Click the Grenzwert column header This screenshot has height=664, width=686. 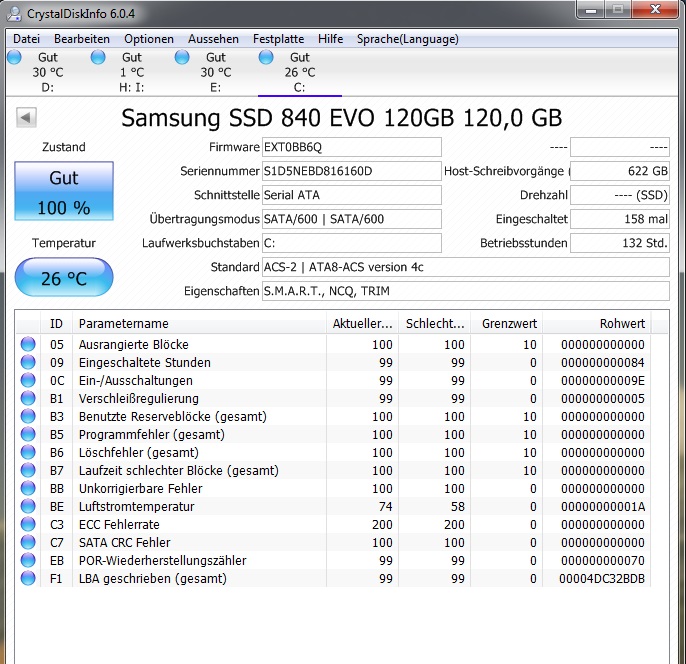coord(507,324)
